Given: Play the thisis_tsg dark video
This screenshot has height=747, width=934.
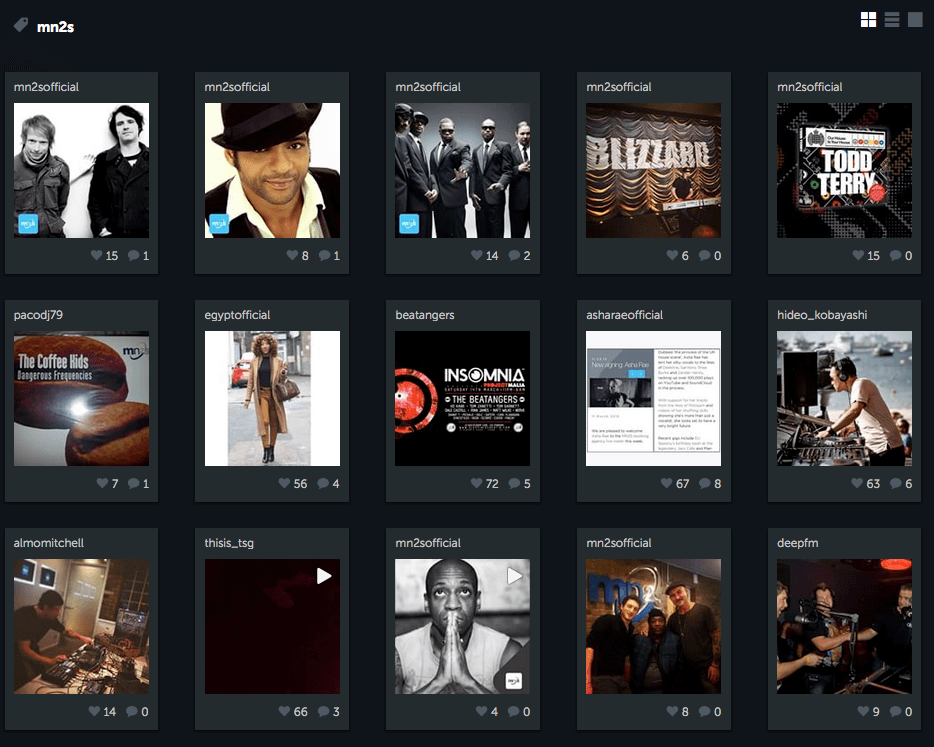Looking at the screenshot, I should pos(323,576).
